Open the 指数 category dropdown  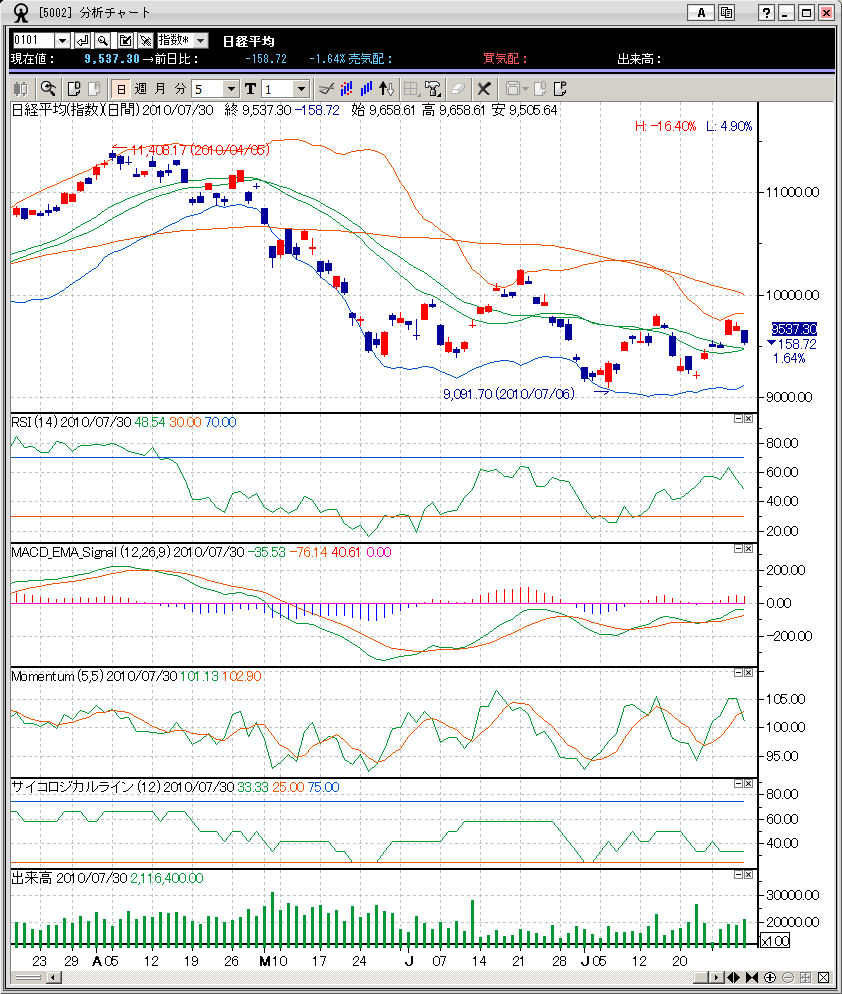(x=200, y=40)
